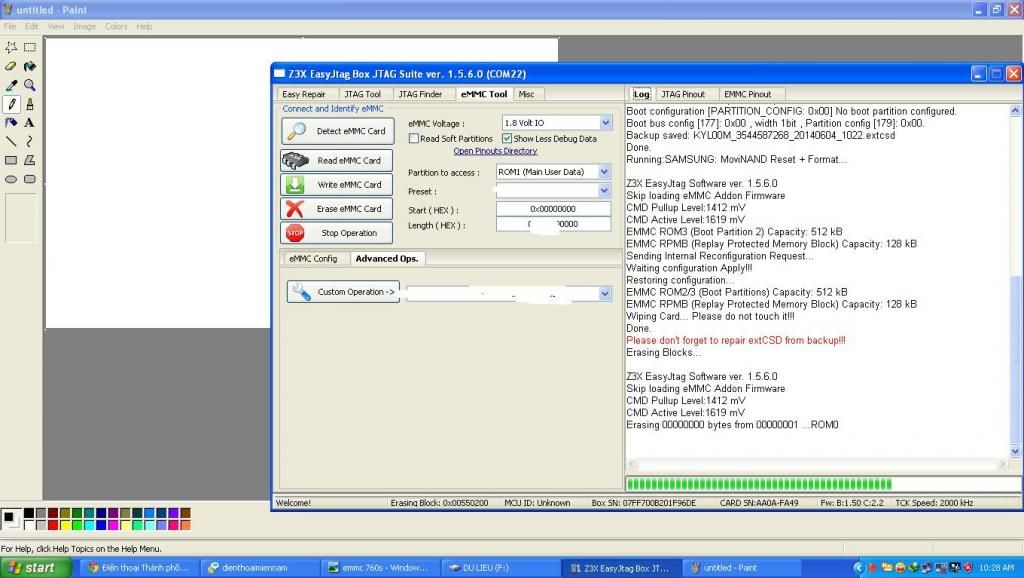This screenshot has width=1024, height=578.
Task: Click the Length (HEX) input field
Action: tap(553, 224)
